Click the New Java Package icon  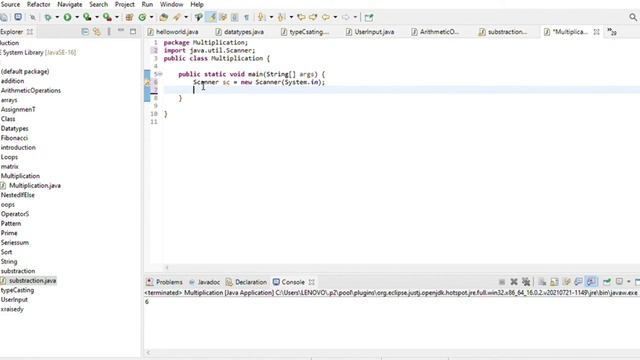[129, 17]
